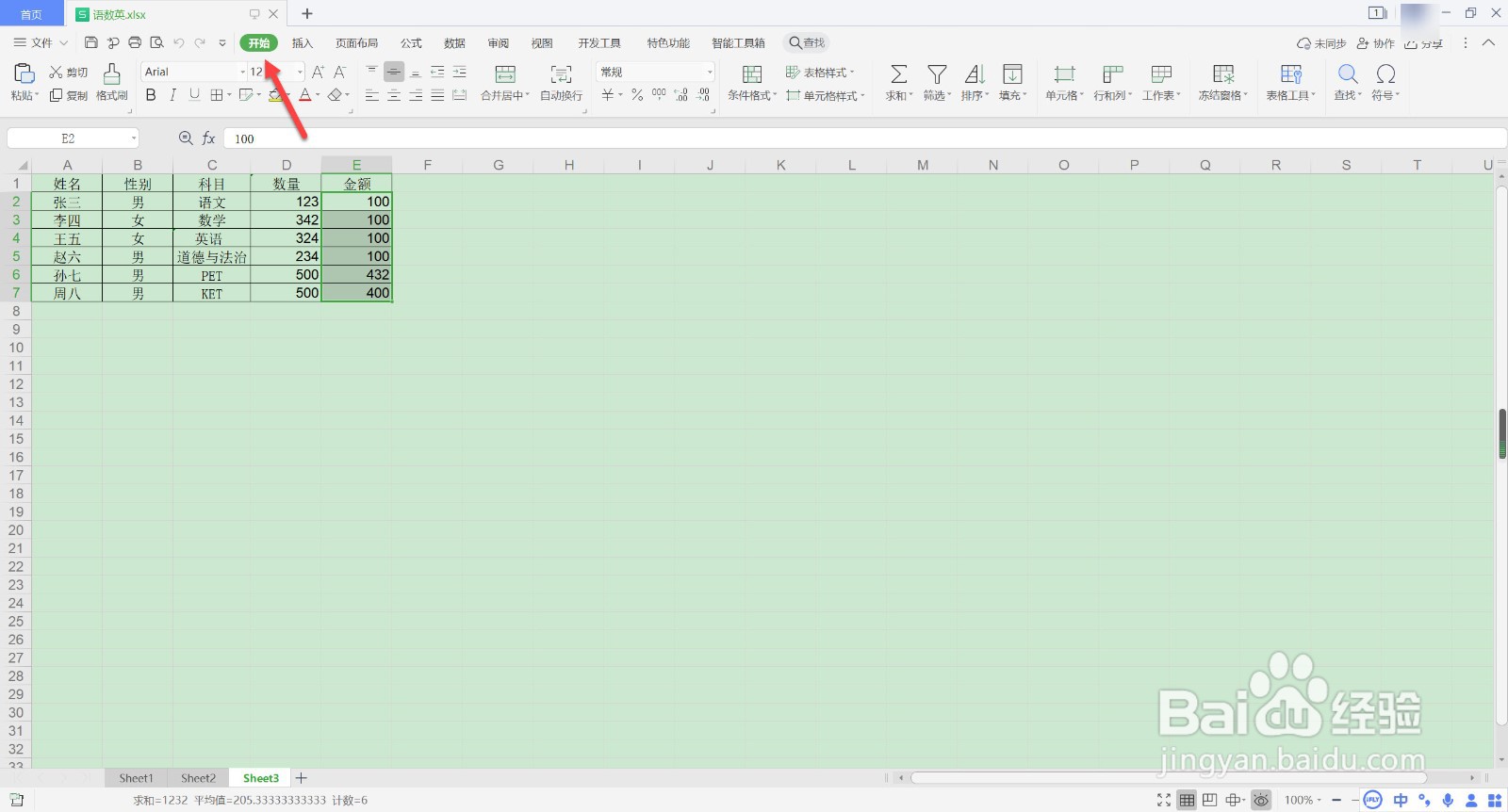Open new document tab with plus
Image resolution: width=1508 pixels, height=812 pixels.
pyautogui.click(x=306, y=14)
